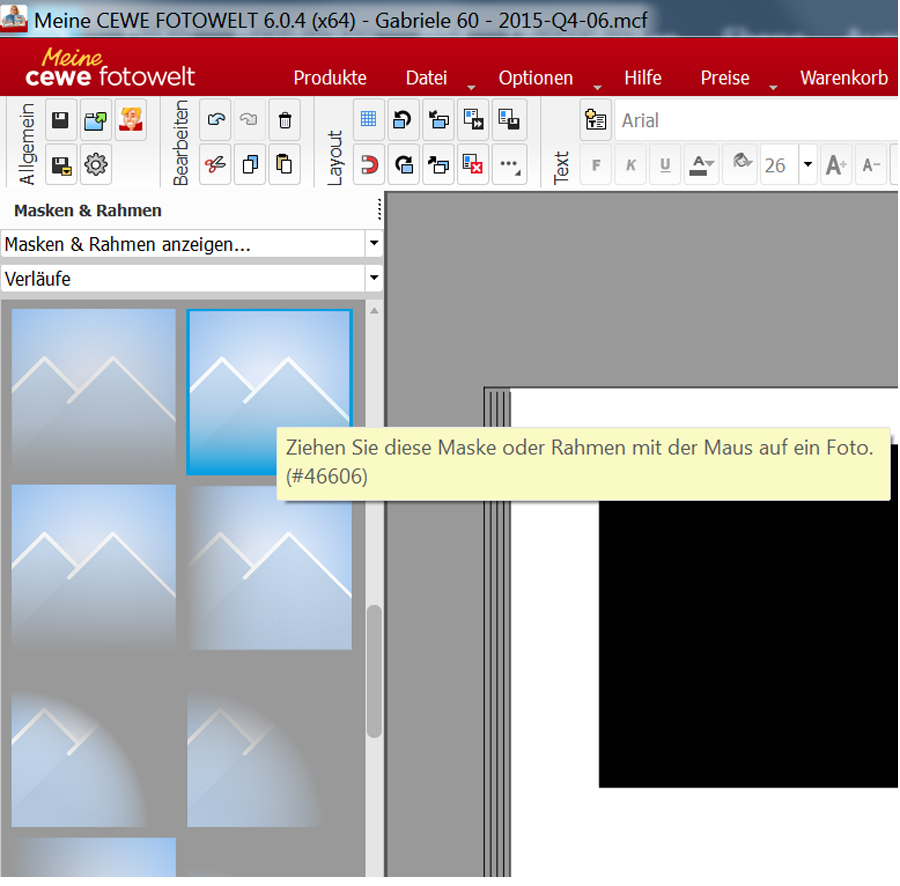Viewport: 900px width, 886px height.
Task: Select the highlighted blue gradient mask thumbnail
Action: 268,390
